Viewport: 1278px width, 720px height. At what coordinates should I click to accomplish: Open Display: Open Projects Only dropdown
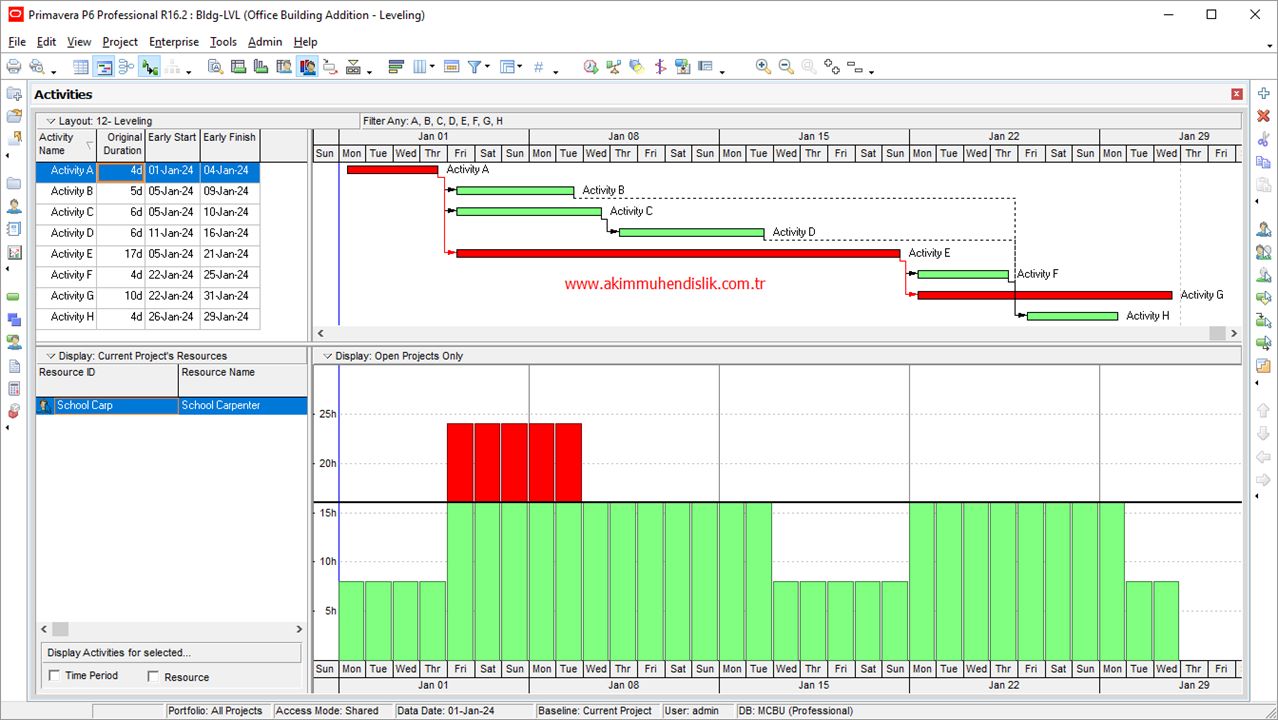[x=328, y=356]
